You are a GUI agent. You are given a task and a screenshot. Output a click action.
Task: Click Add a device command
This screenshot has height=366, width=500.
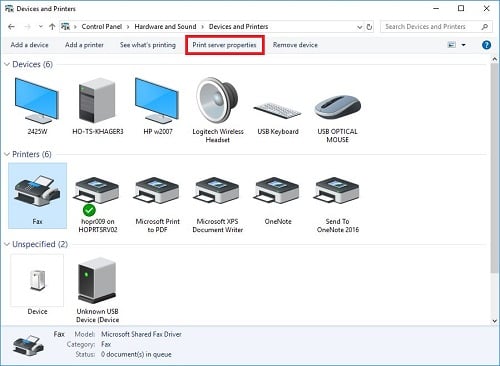point(30,45)
